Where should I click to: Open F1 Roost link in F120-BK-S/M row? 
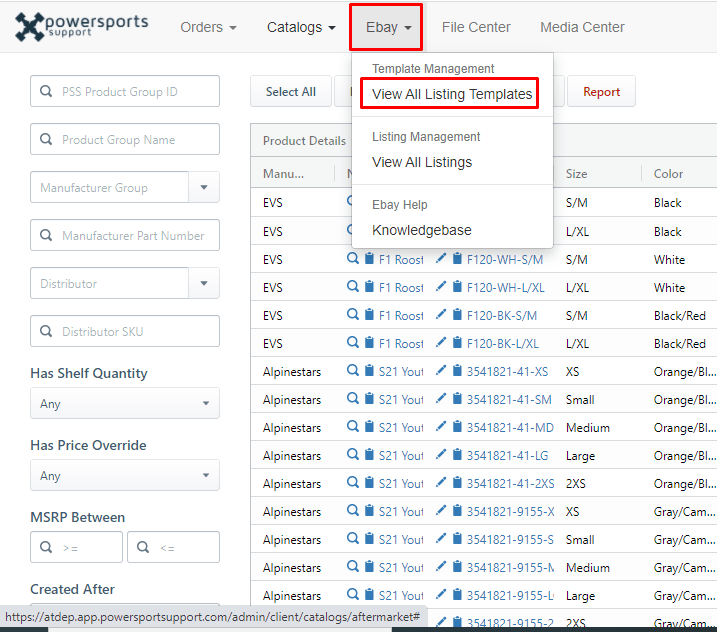pos(401,316)
